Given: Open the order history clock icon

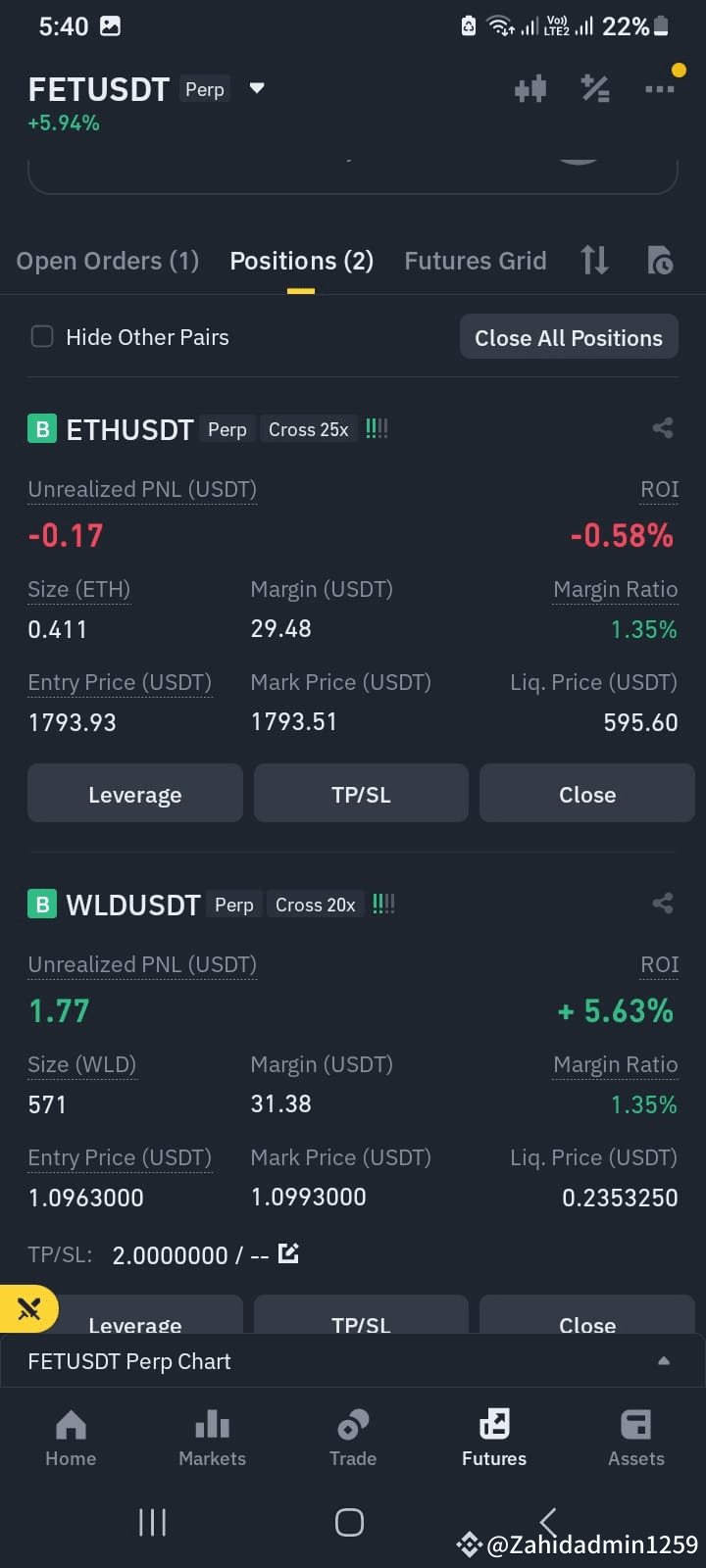Looking at the screenshot, I should pos(660,261).
